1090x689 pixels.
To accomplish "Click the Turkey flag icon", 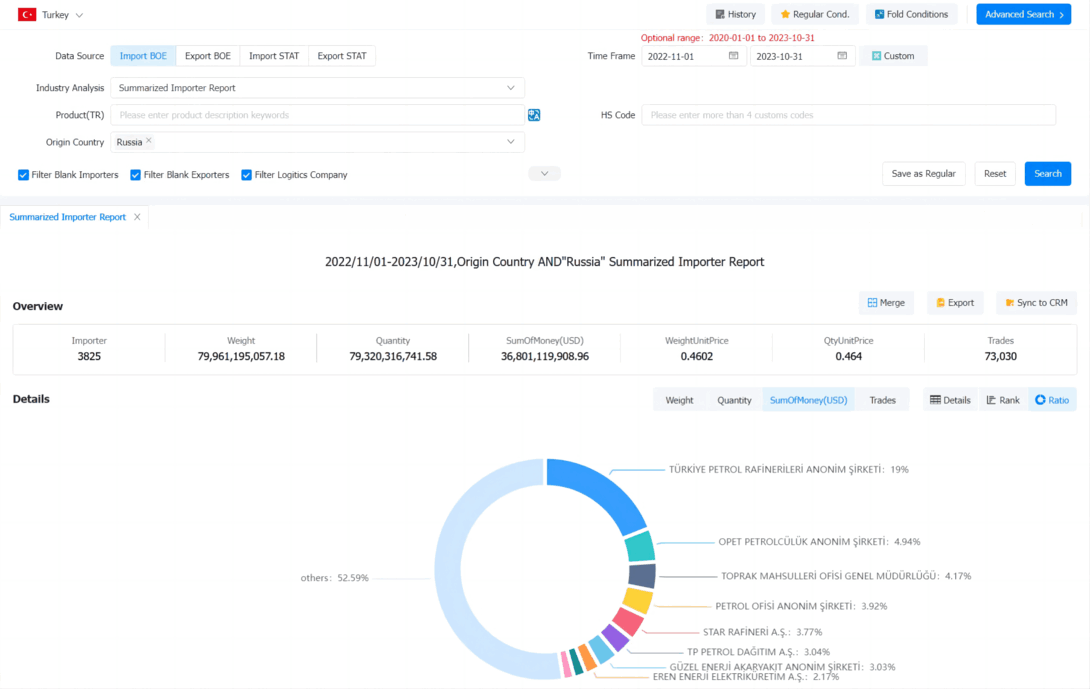I will pos(27,15).
